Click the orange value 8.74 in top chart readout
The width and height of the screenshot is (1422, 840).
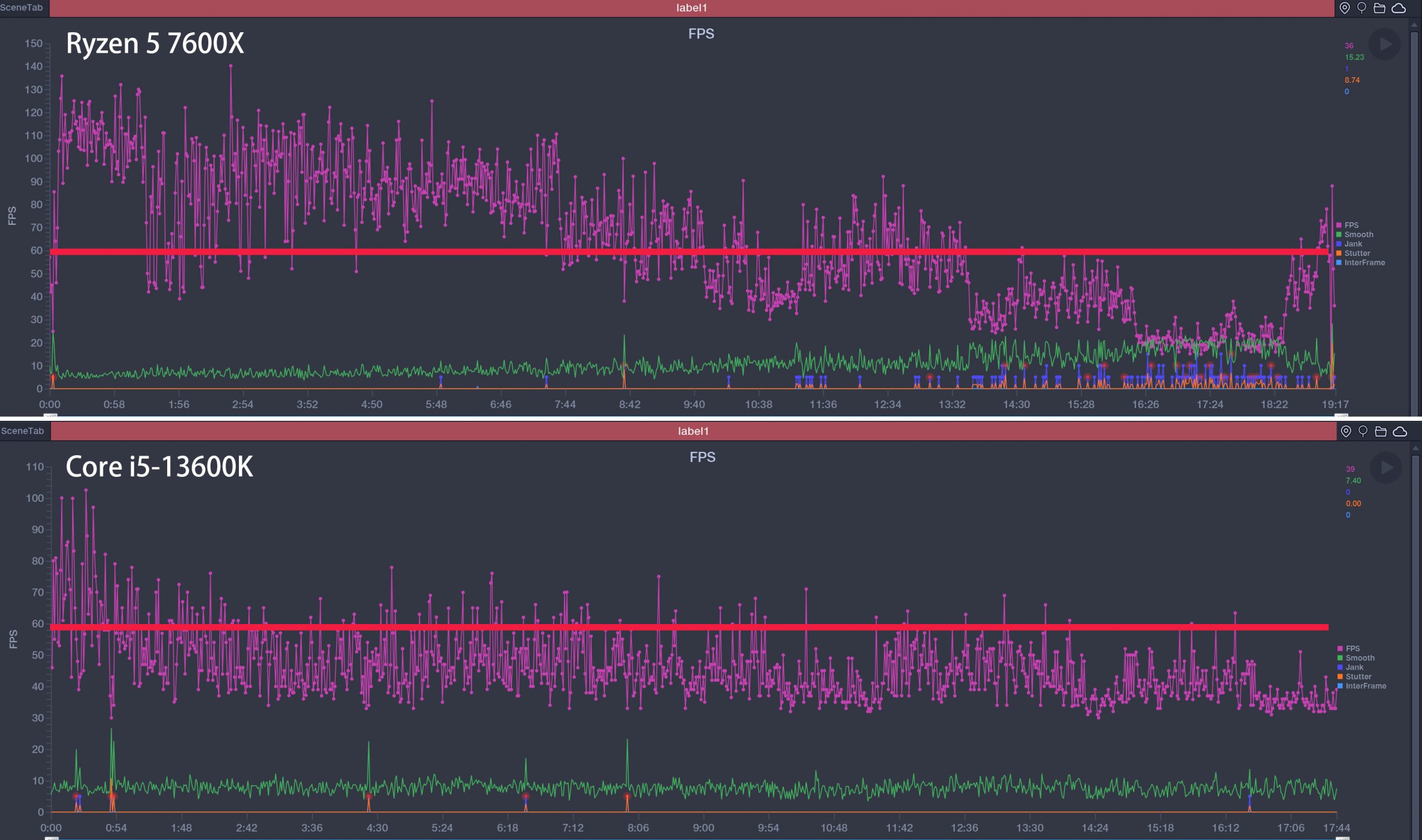coord(1352,80)
